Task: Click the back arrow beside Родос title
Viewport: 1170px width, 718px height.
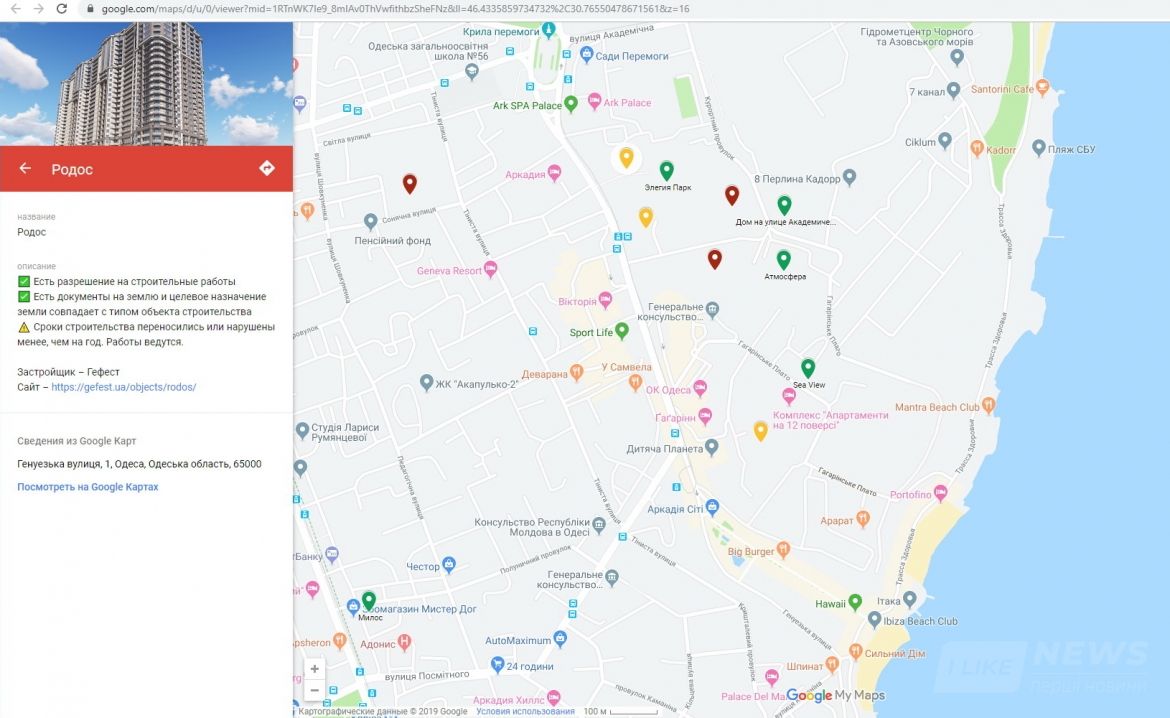Action: 25,169
